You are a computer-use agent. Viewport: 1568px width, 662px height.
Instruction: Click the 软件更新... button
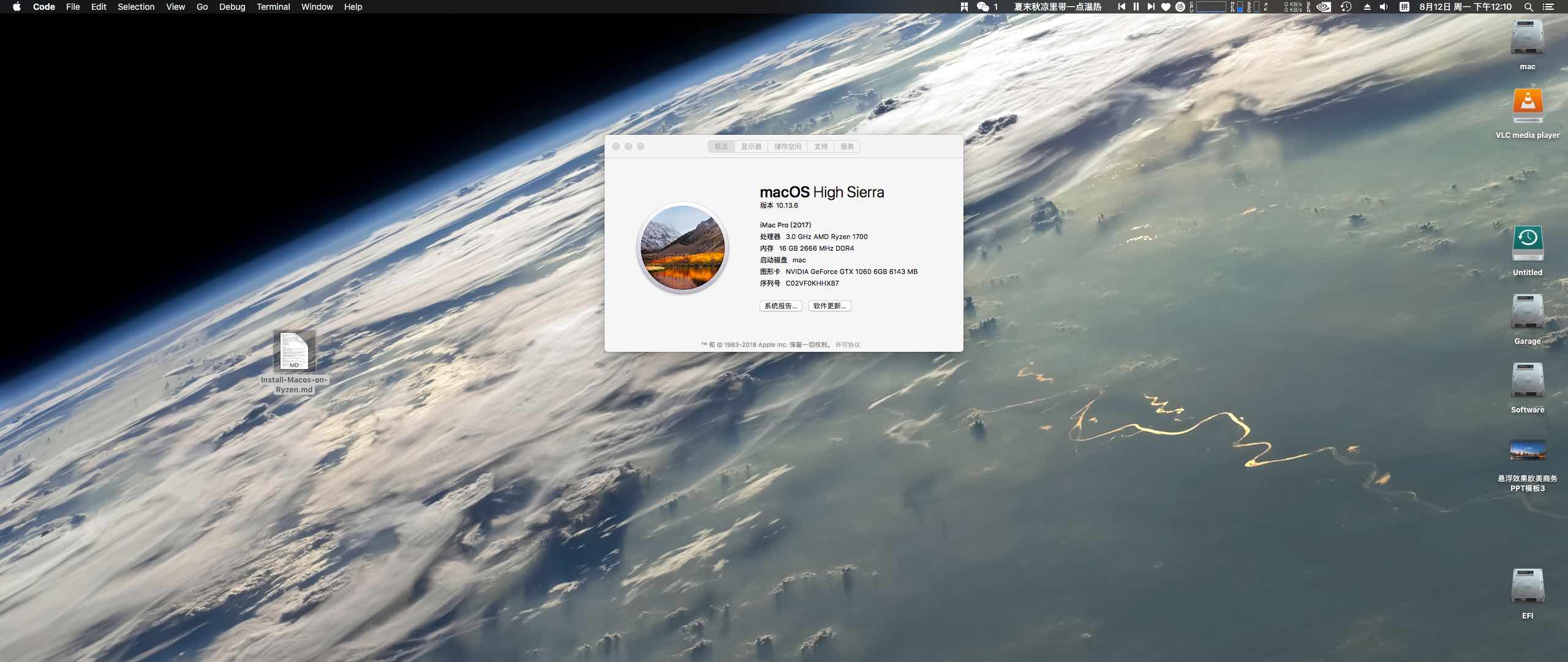(830, 306)
